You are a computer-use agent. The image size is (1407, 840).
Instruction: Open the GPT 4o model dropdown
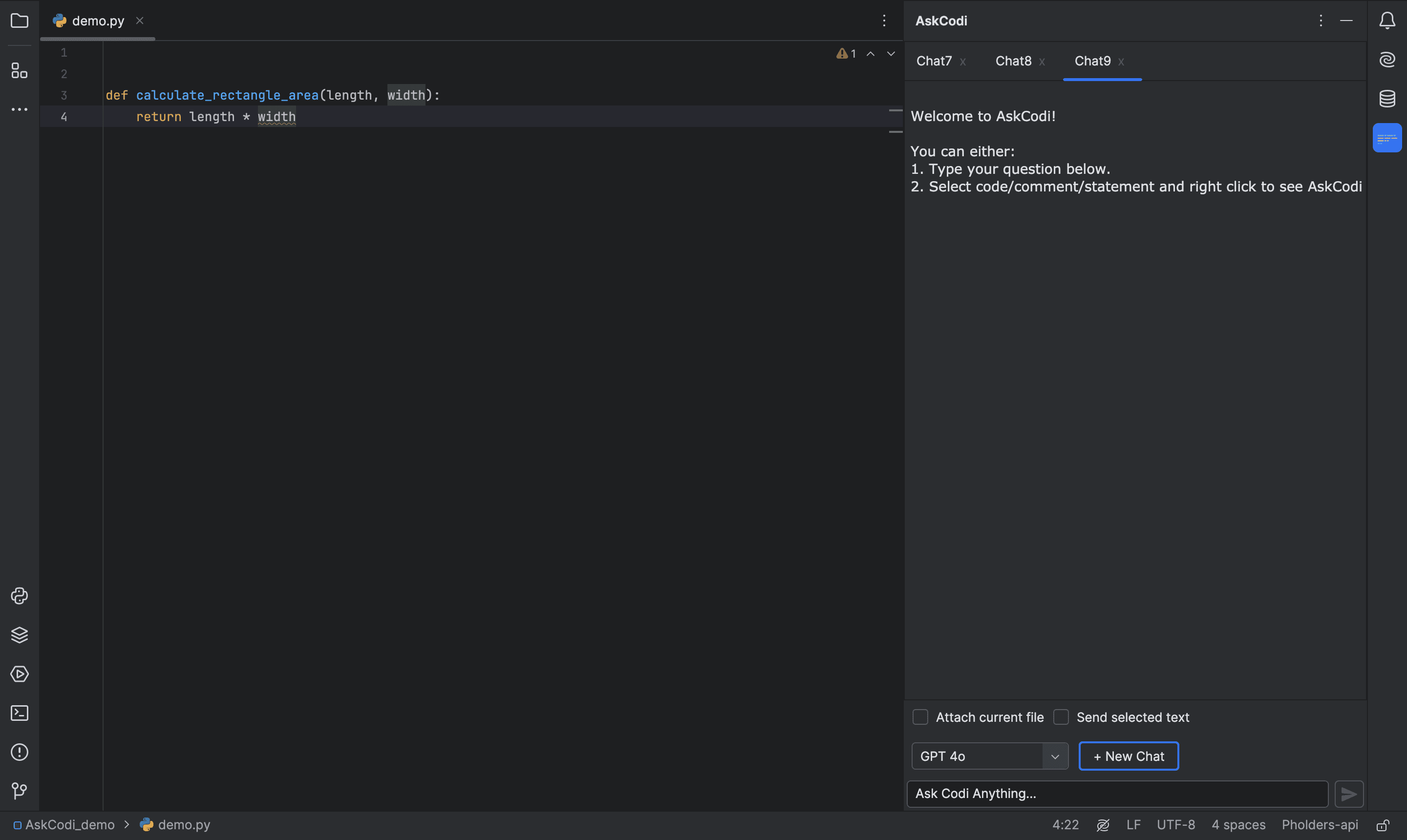point(990,756)
